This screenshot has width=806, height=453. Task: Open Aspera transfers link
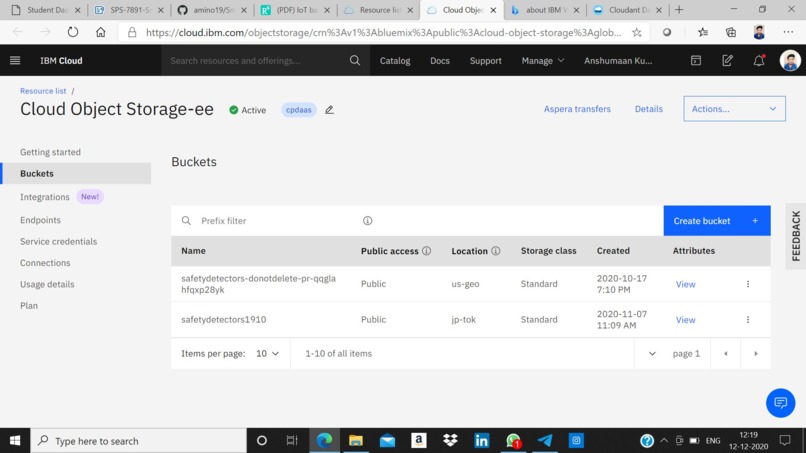pos(577,109)
